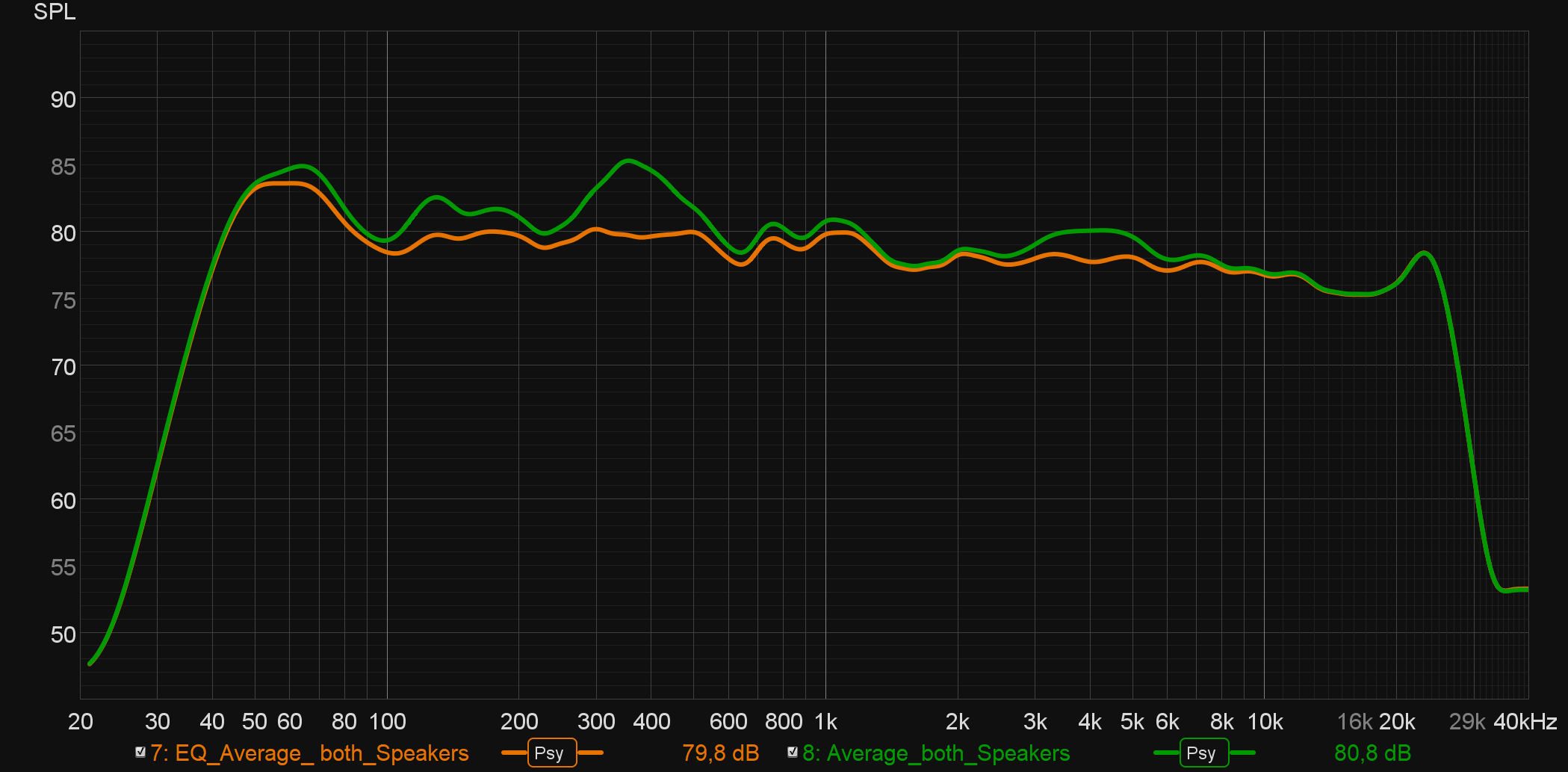Click the 50 value on SPL axis
This screenshot has height=772, width=1568.
[x=63, y=634]
